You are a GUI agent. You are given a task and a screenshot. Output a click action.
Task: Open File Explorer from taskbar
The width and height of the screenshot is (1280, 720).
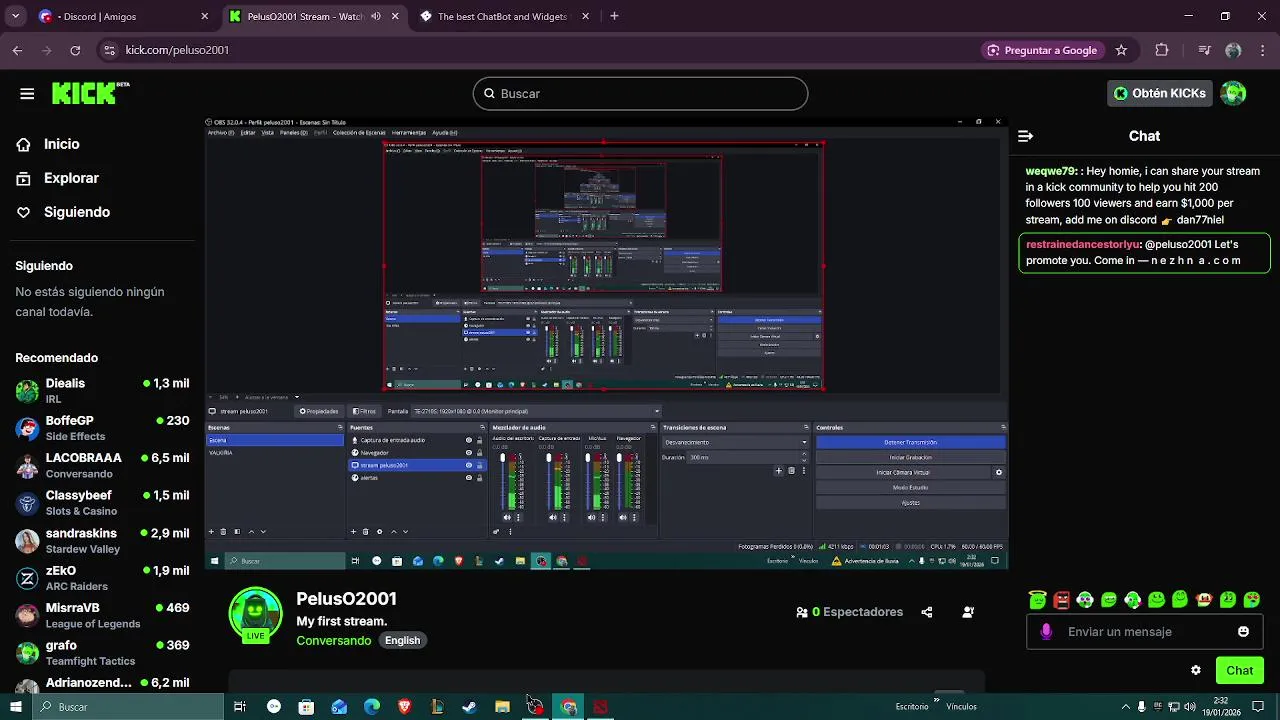pos(502,707)
